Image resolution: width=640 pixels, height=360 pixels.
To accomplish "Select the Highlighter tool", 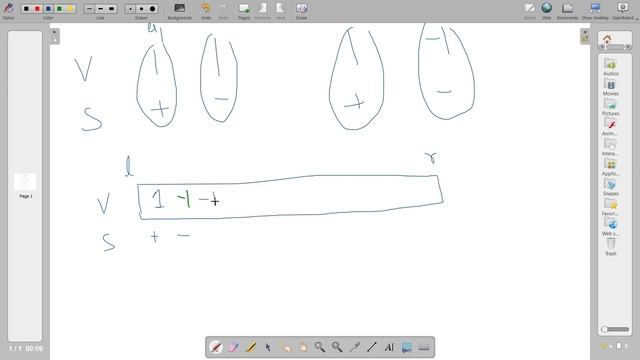I will click(251, 347).
